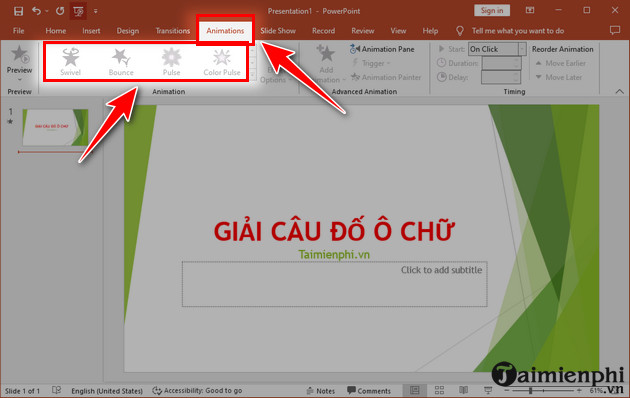Click the Click to add subtitle placeholder

click(x=334, y=284)
